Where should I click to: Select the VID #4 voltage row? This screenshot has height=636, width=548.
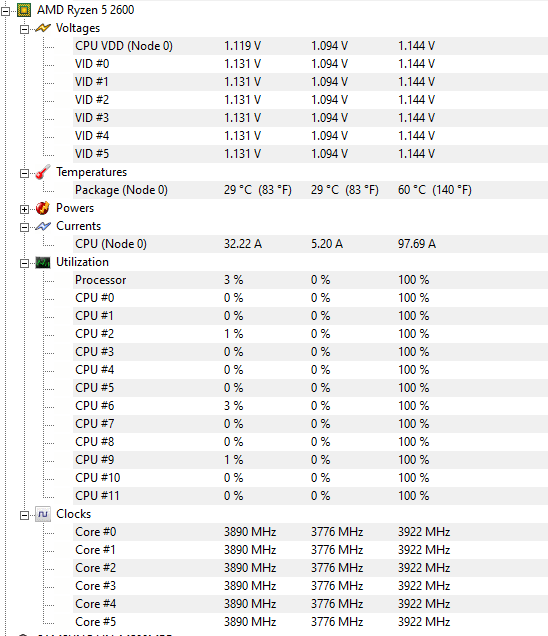pos(310,136)
